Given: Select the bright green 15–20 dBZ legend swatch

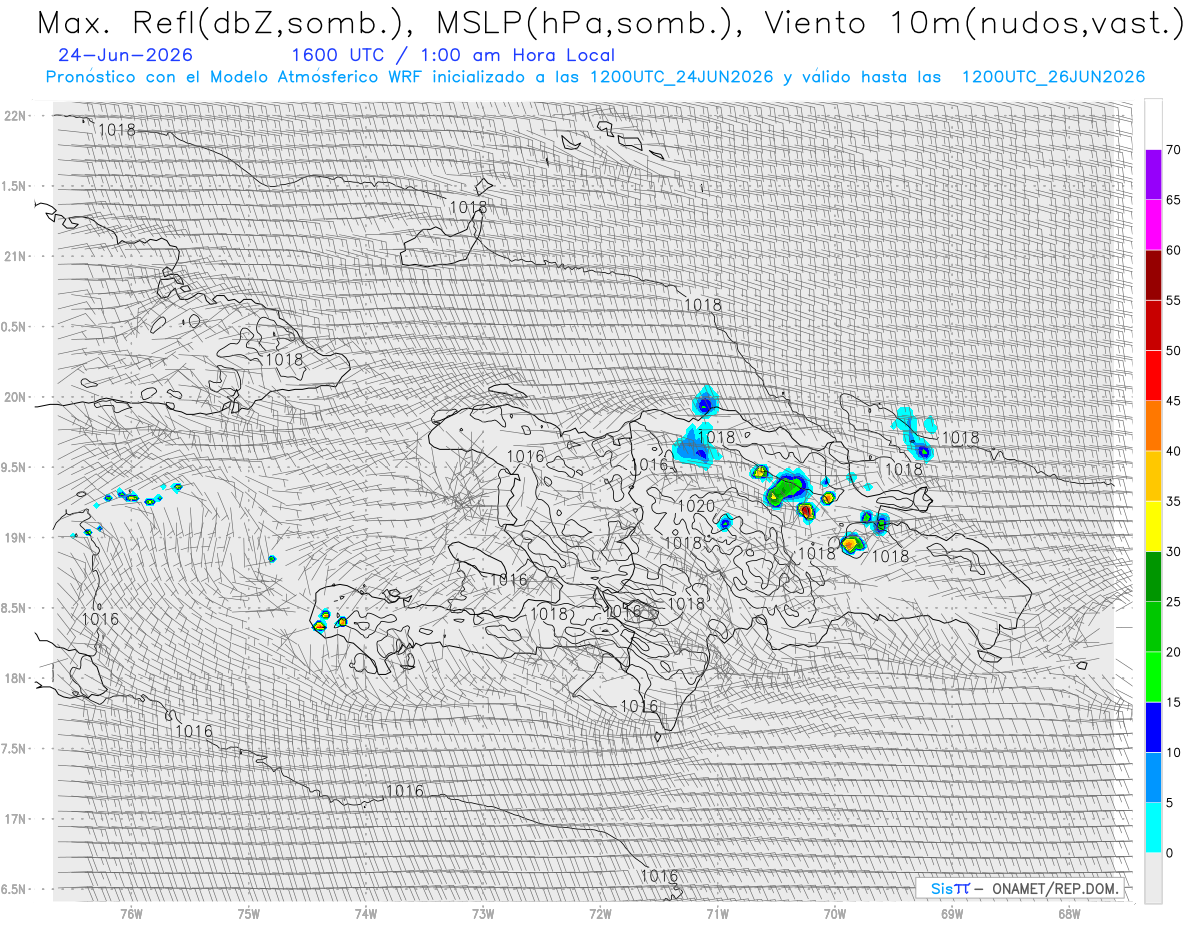Looking at the screenshot, I should click(1153, 677).
